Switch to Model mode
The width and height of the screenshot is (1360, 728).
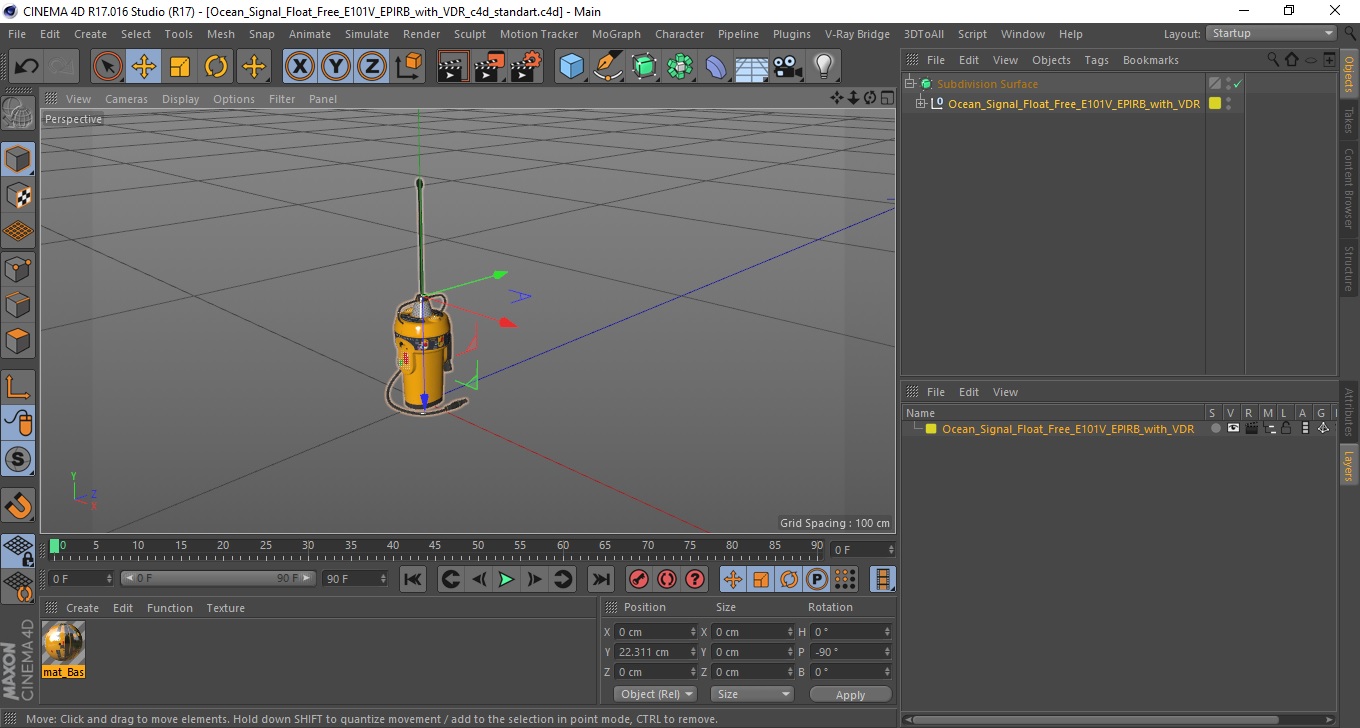(18, 159)
